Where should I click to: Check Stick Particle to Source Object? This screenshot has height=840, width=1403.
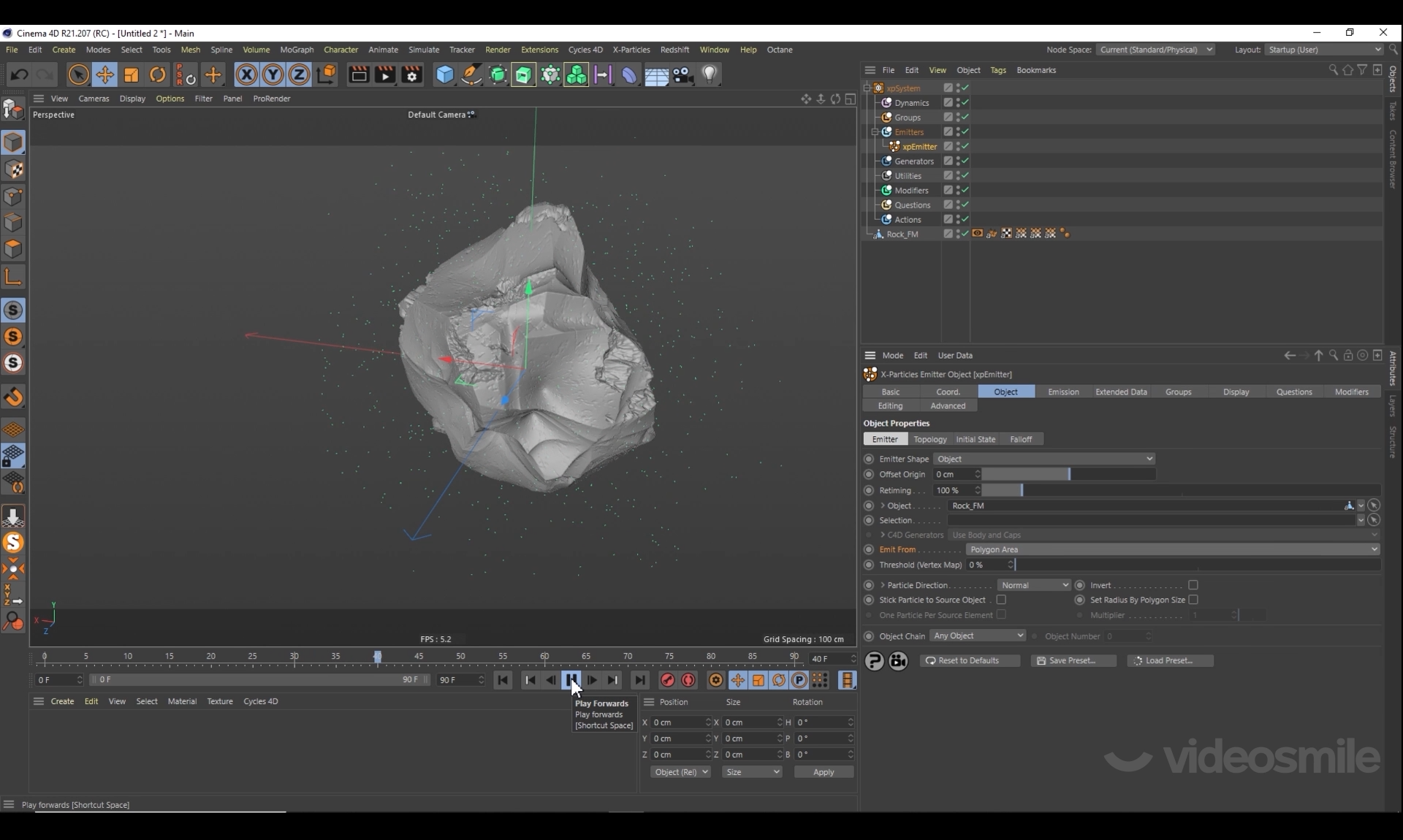[x=1001, y=600]
